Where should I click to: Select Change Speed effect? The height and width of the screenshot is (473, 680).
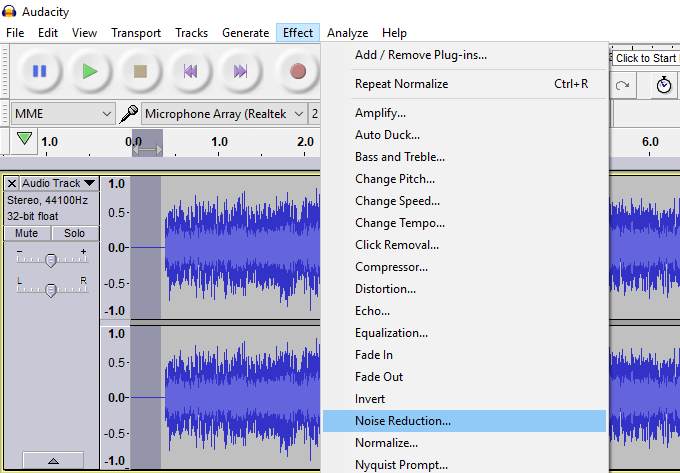(x=464, y=201)
